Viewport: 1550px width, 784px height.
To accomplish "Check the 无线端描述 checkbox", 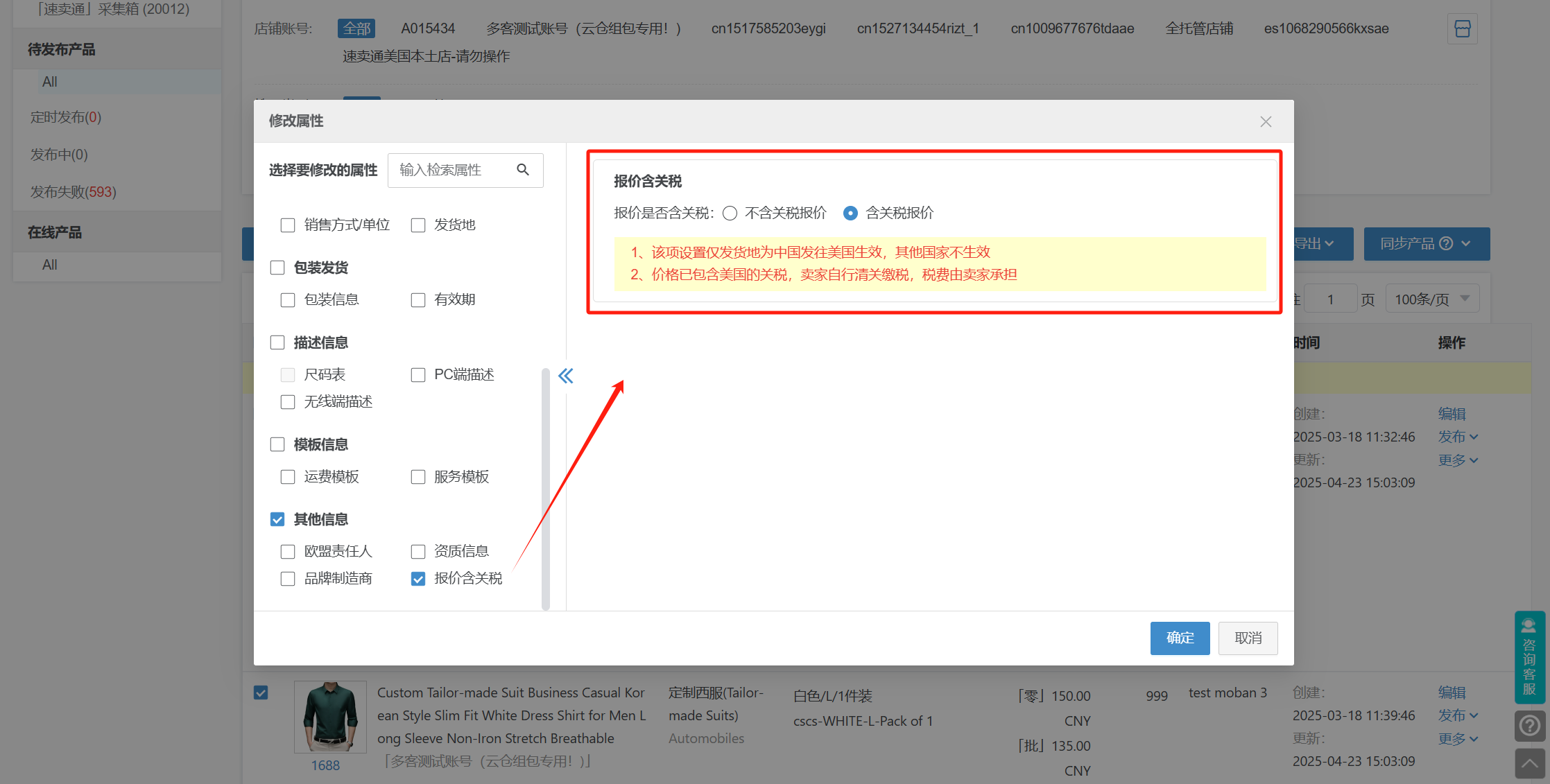I will click(x=288, y=402).
